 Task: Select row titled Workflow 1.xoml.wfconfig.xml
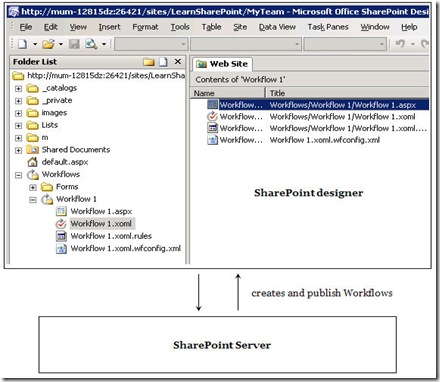[309, 140]
